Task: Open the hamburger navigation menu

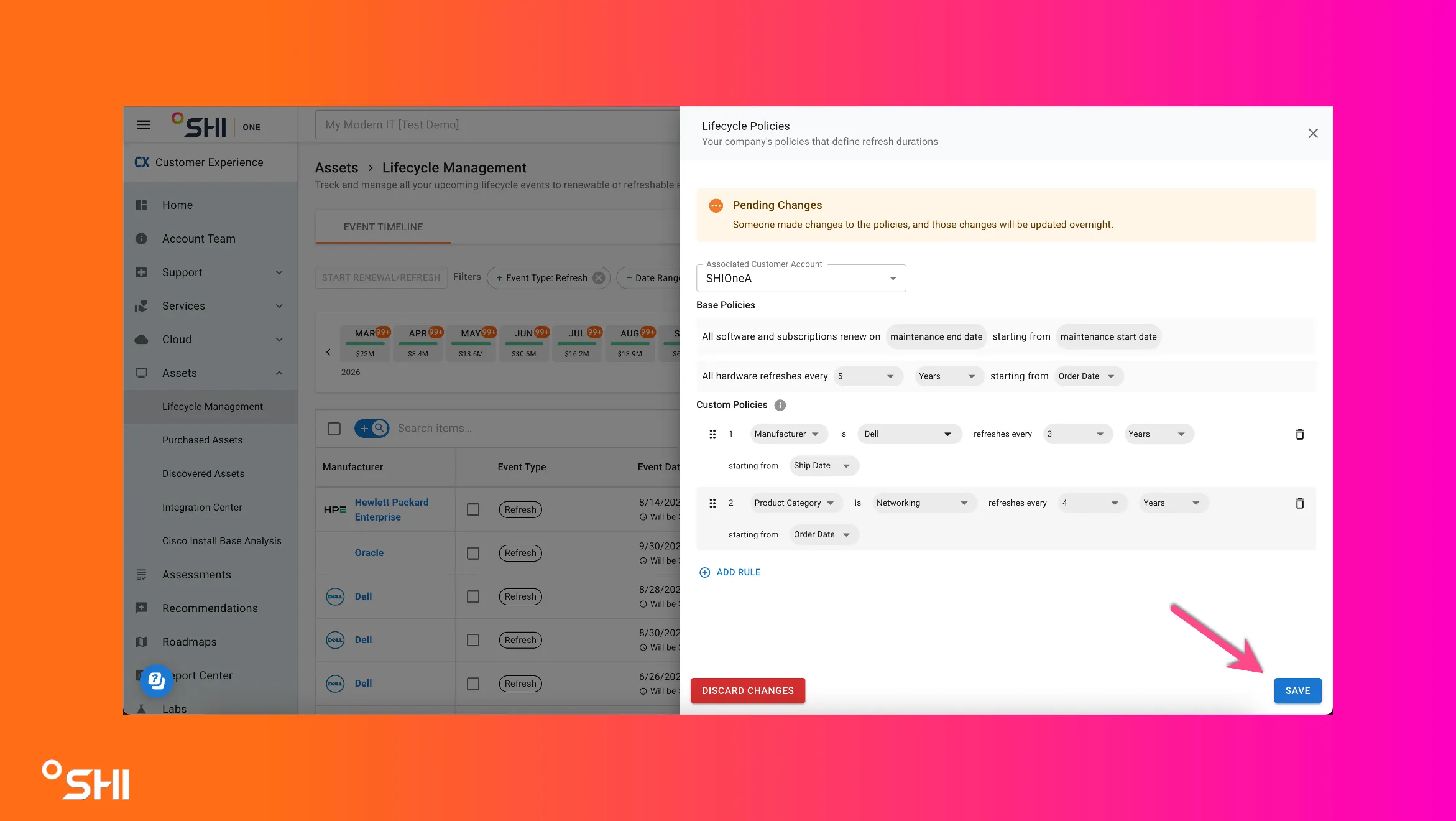Action: click(144, 125)
